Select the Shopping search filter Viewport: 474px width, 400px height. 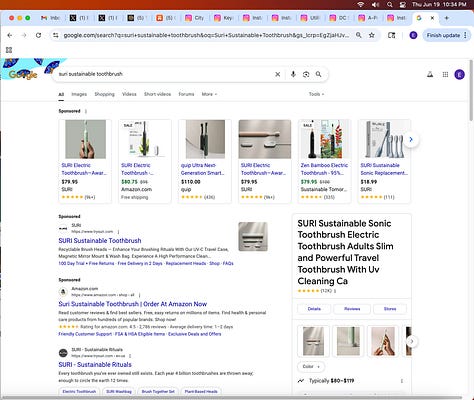pyautogui.click(x=104, y=94)
